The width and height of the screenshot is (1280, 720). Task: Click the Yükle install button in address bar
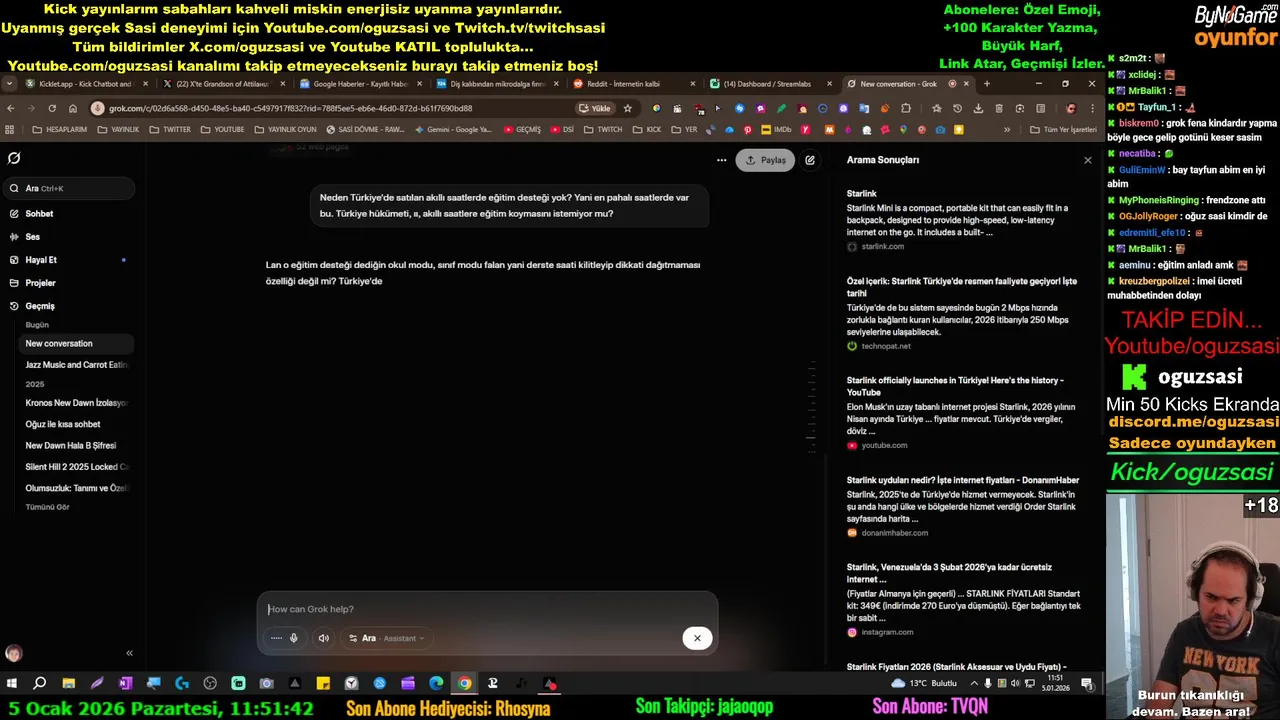(x=595, y=108)
